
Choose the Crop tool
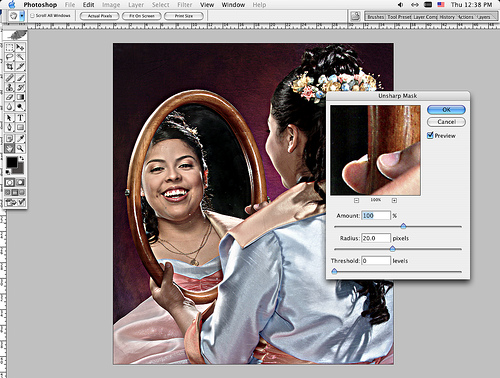[x=9, y=67]
